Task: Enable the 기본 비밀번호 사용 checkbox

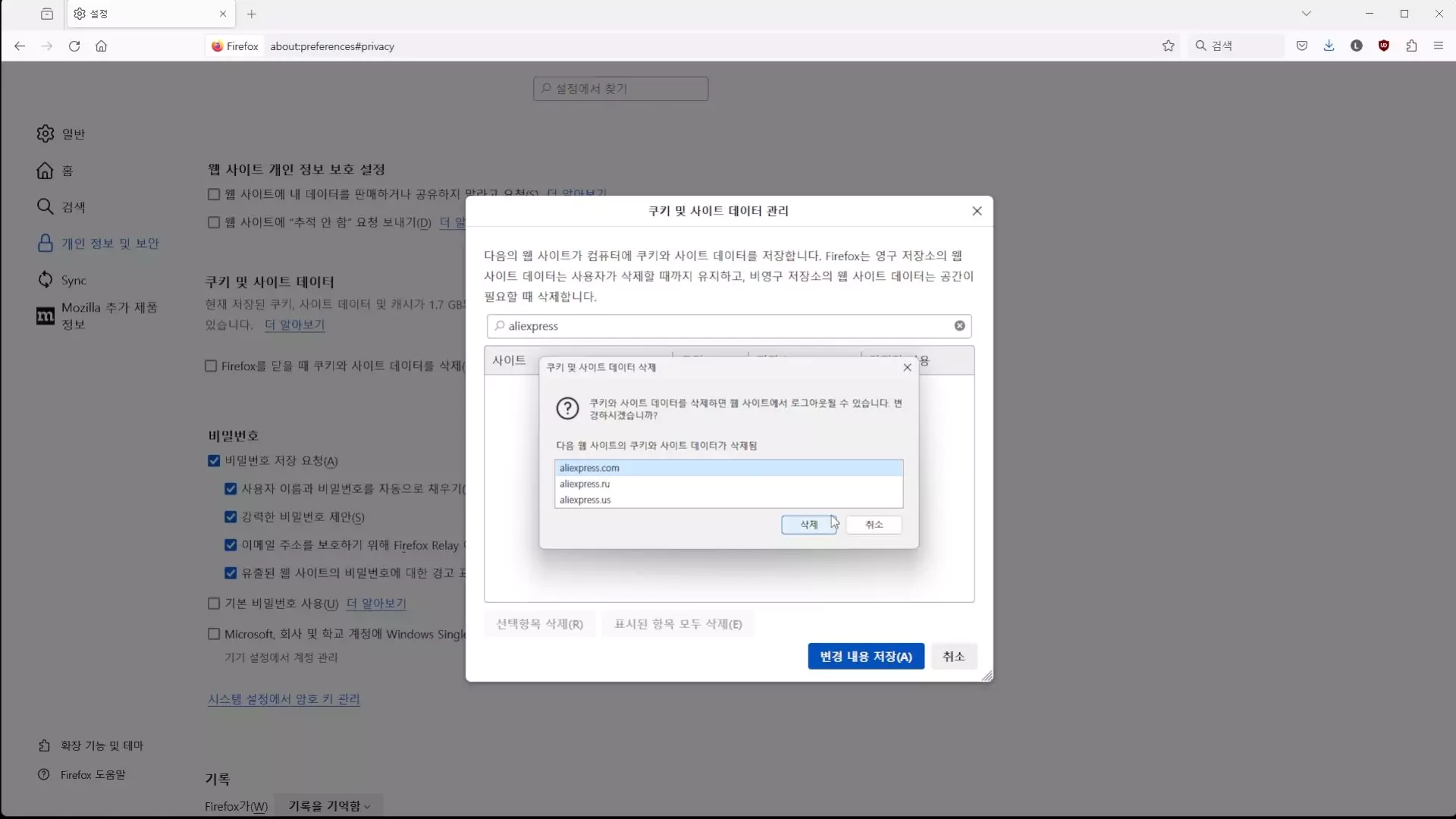Action: (x=213, y=604)
